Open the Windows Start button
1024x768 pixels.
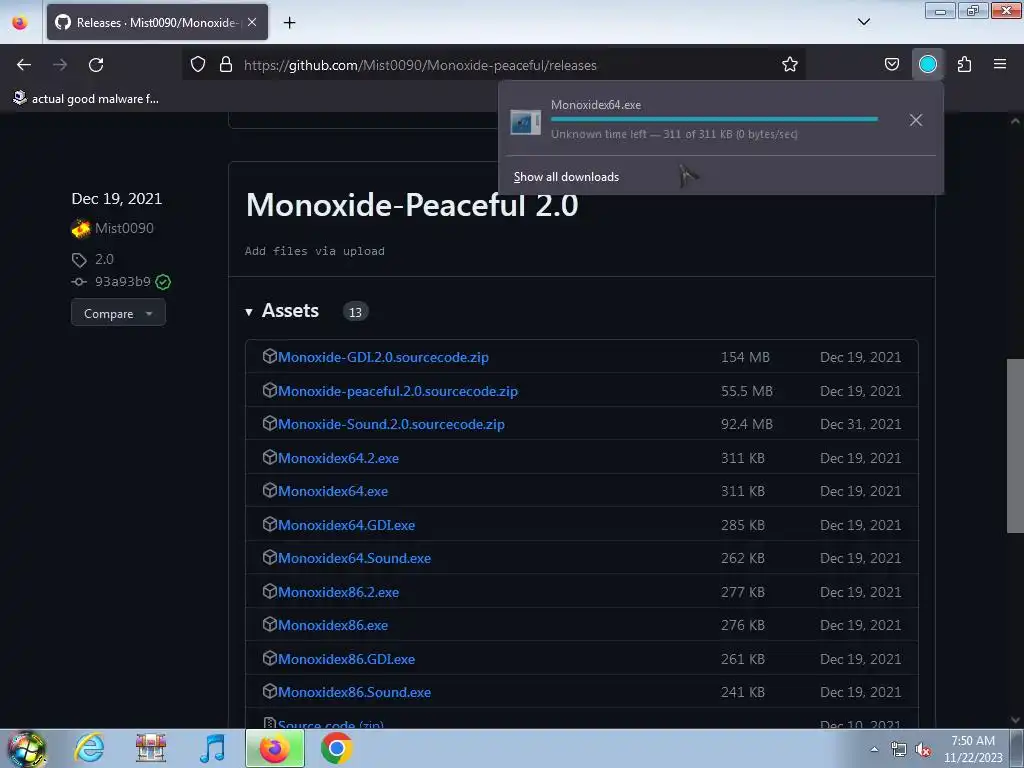pyautogui.click(x=27, y=749)
